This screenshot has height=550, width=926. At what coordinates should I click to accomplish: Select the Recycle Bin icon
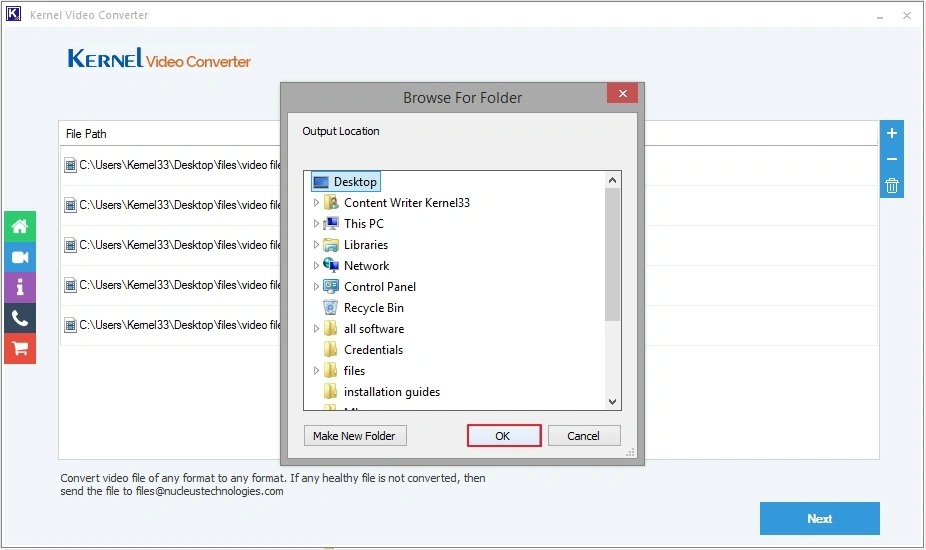[x=331, y=307]
